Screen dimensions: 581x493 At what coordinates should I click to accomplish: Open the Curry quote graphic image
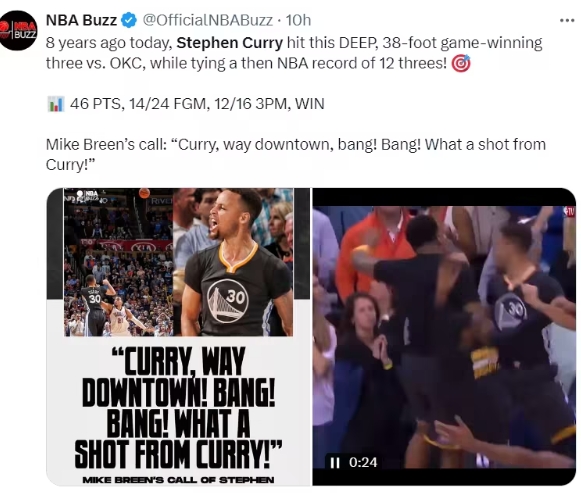pyautogui.click(x=178, y=337)
